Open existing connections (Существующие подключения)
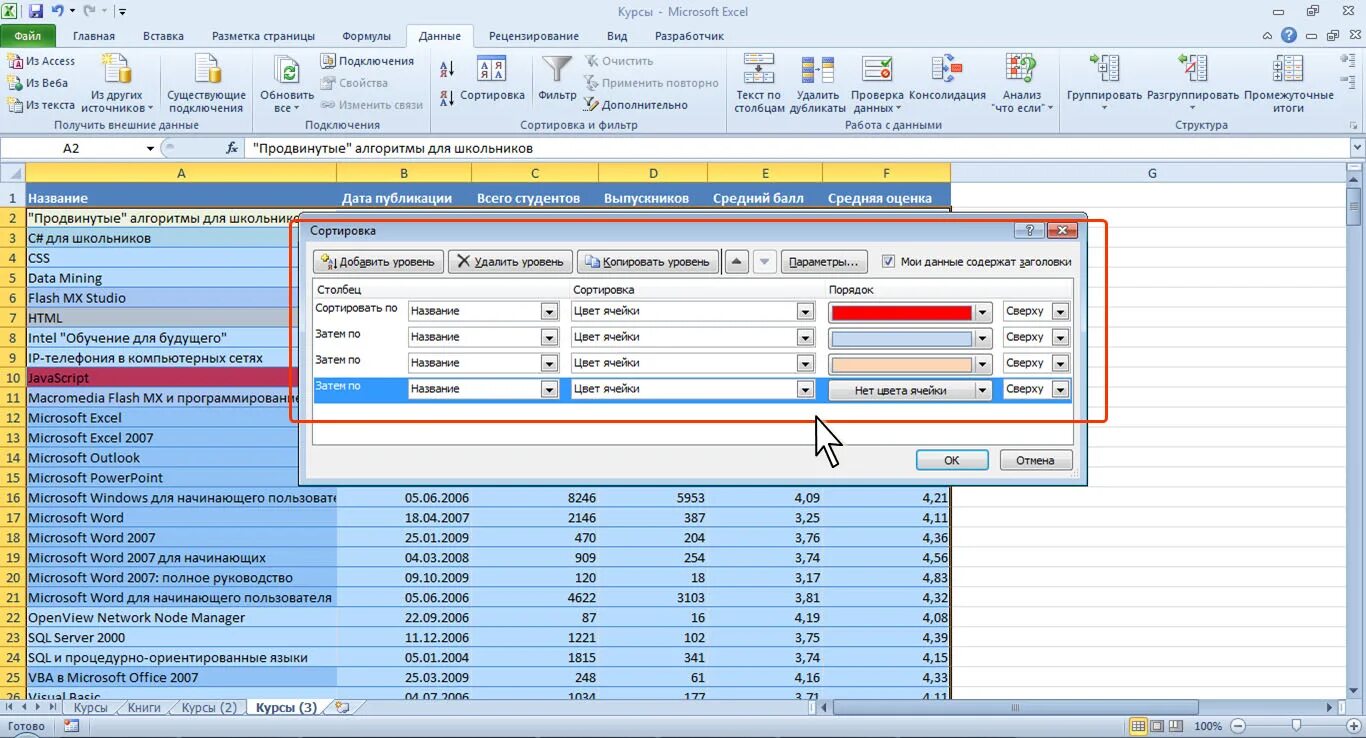This screenshot has width=1366, height=738. point(206,83)
